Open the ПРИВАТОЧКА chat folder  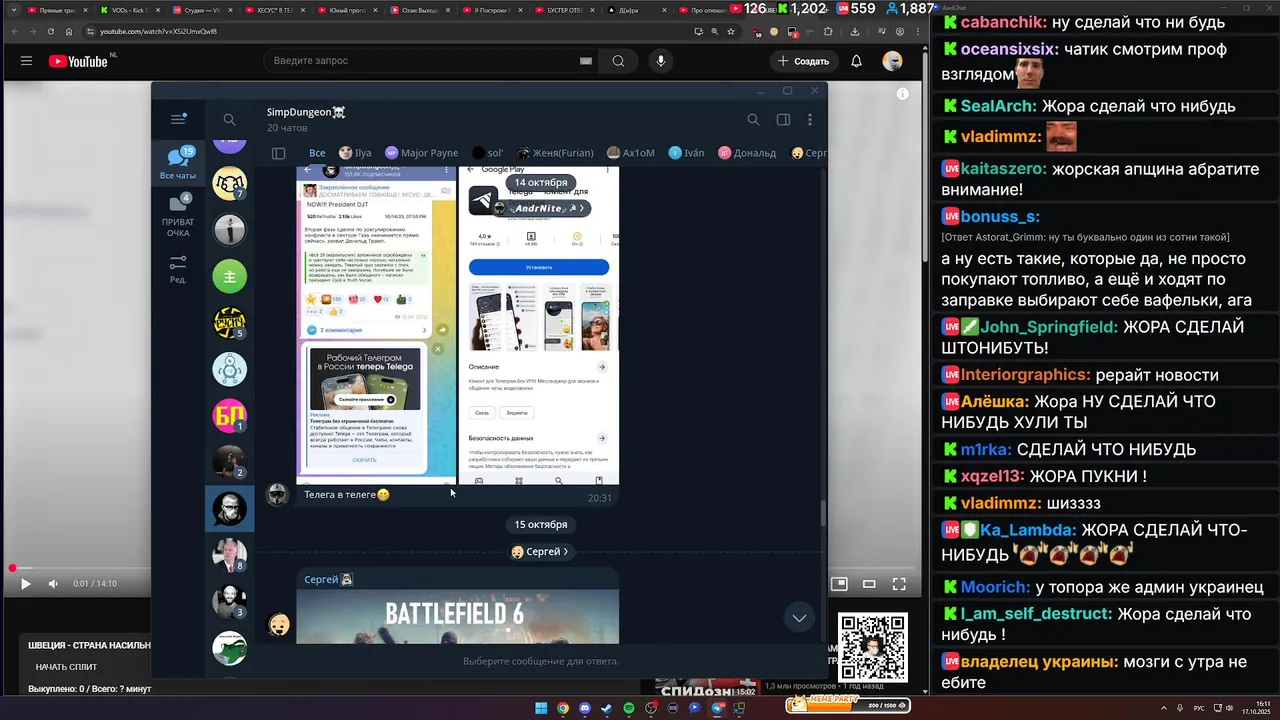(x=178, y=215)
